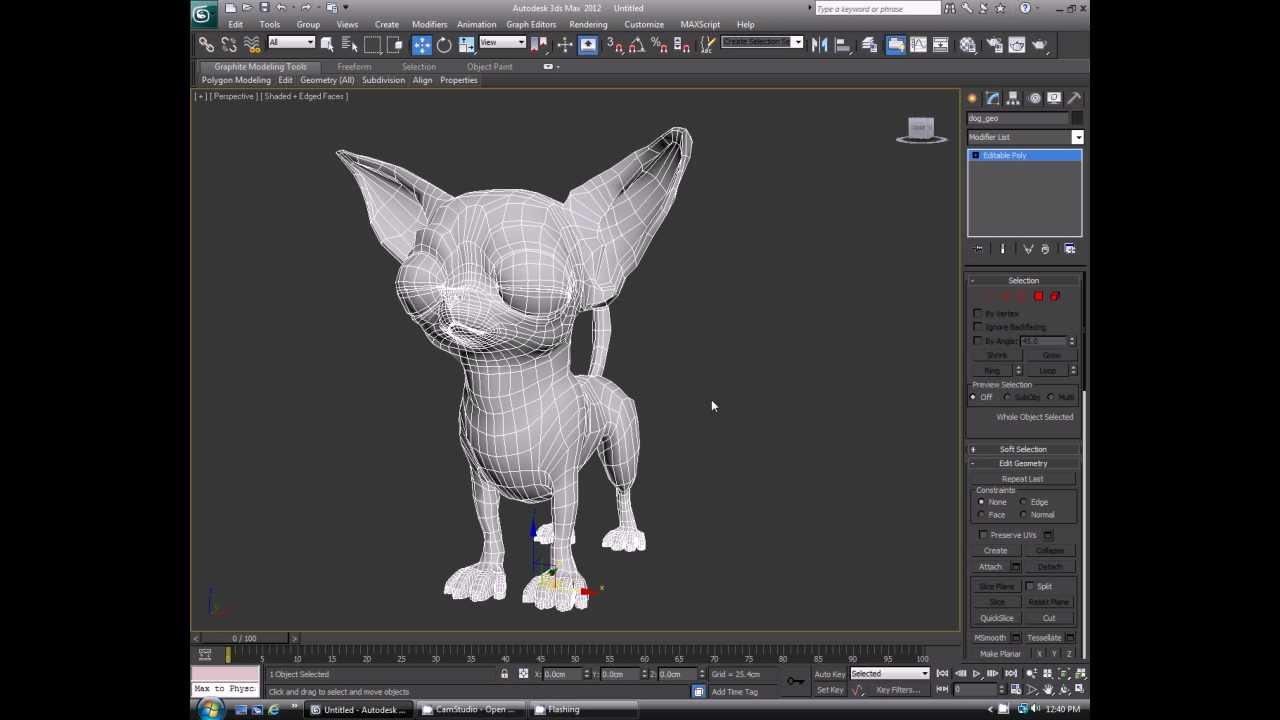Toggle the Percent Snap icon
The image size is (1280, 720).
pyautogui.click(x=659, y=44)
